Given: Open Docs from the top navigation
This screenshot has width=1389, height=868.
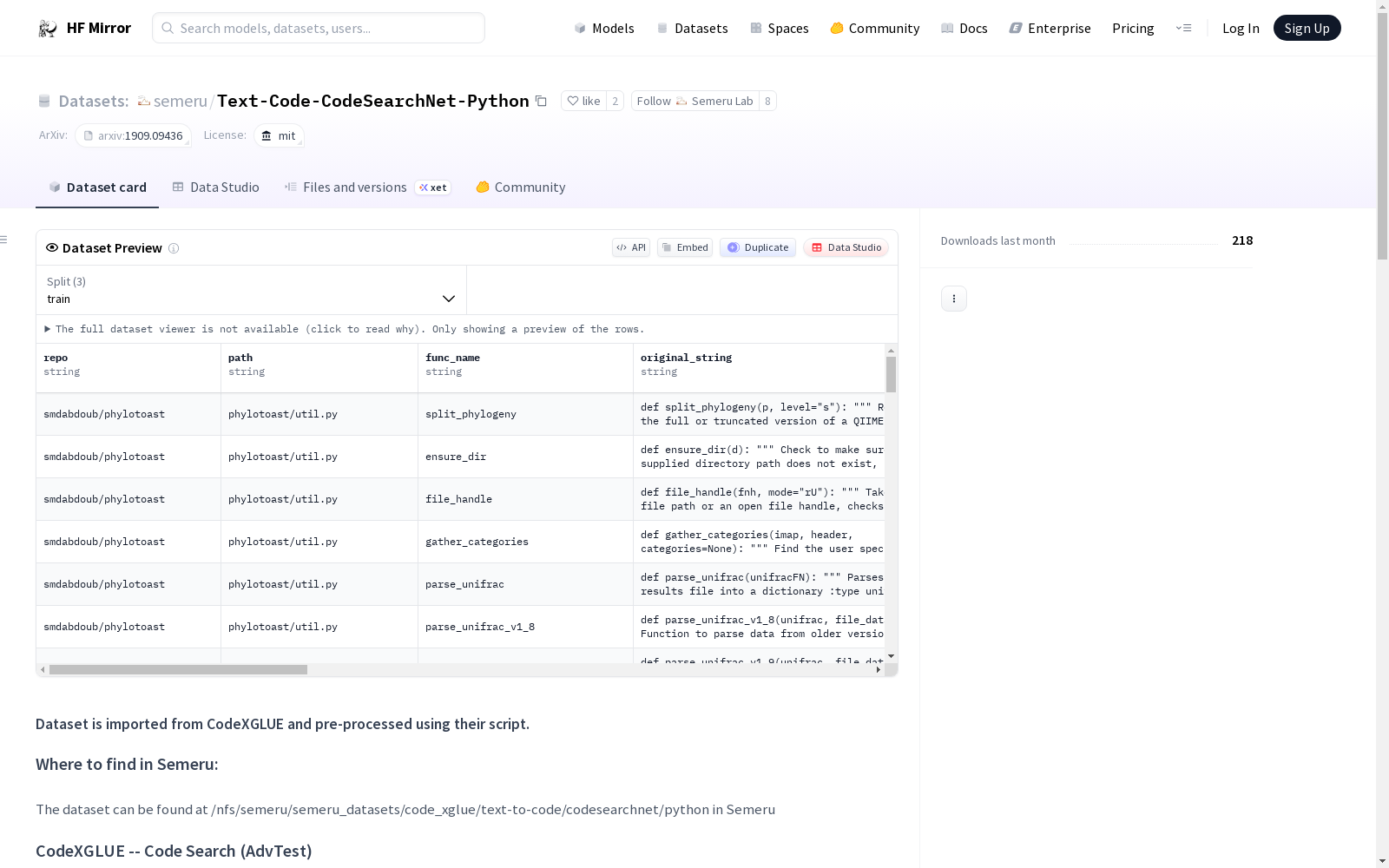Looking at the screenshot, I should tap(964, 29).
